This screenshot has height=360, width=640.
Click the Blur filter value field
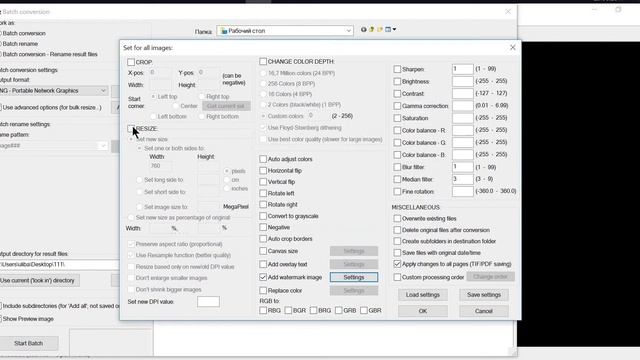coord(462,167)
